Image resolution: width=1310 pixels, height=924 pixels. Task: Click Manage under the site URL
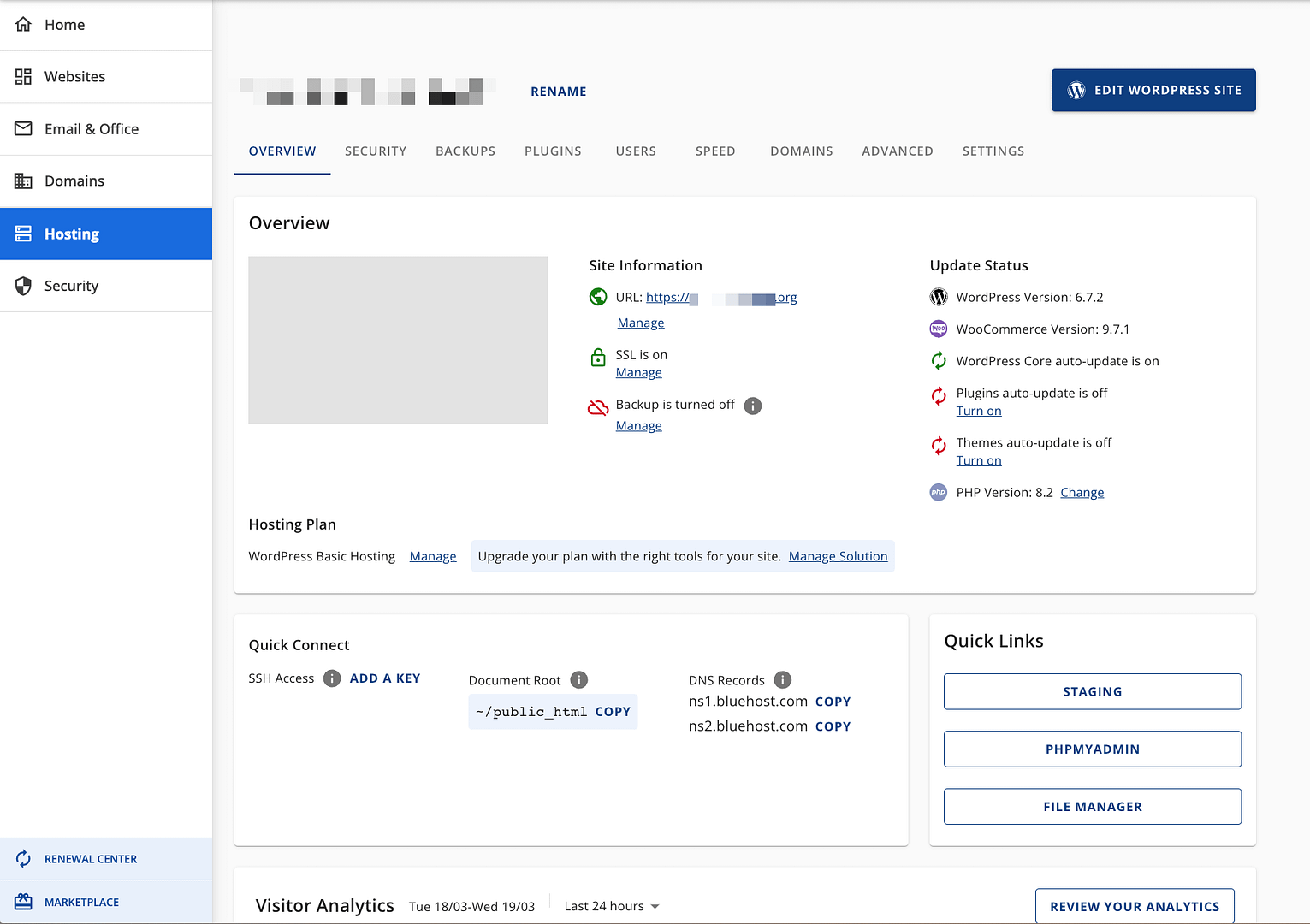tap(641, 323)
